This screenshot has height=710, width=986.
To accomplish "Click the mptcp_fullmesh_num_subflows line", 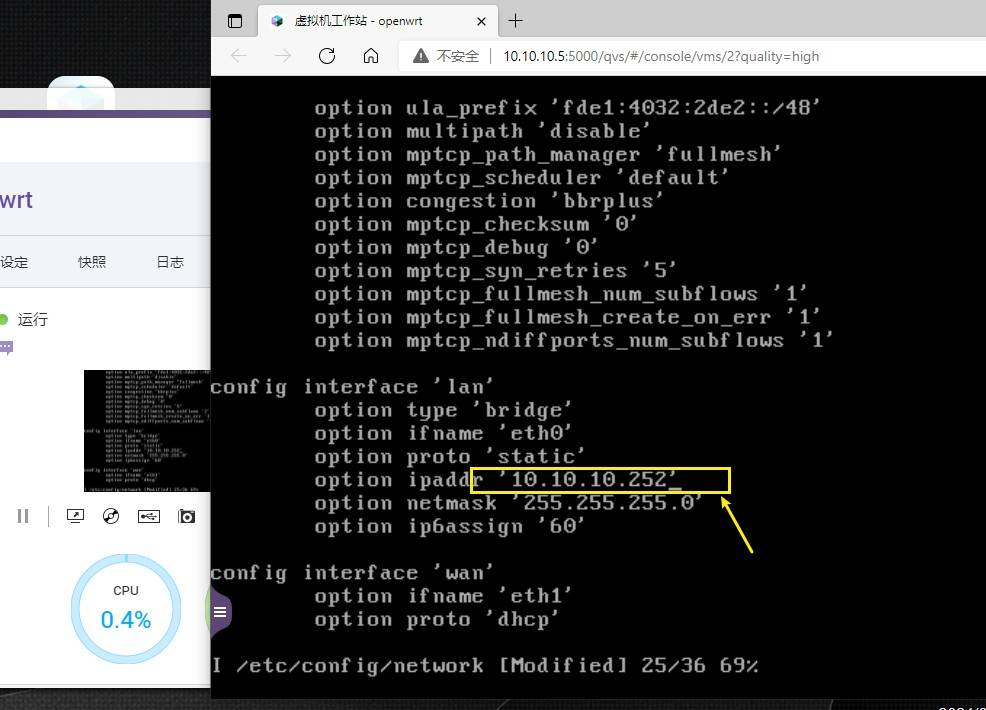I will (x=561, y=294).
